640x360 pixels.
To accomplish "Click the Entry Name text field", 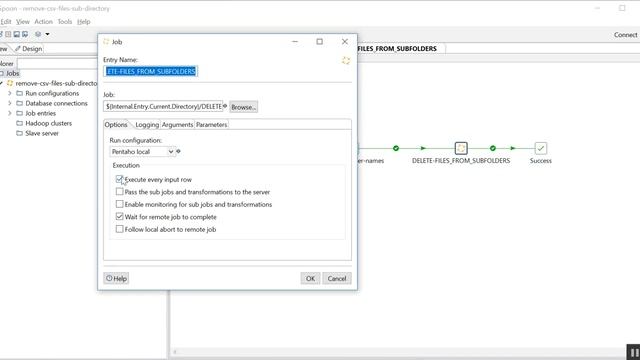I will click(x=151, y=71).
